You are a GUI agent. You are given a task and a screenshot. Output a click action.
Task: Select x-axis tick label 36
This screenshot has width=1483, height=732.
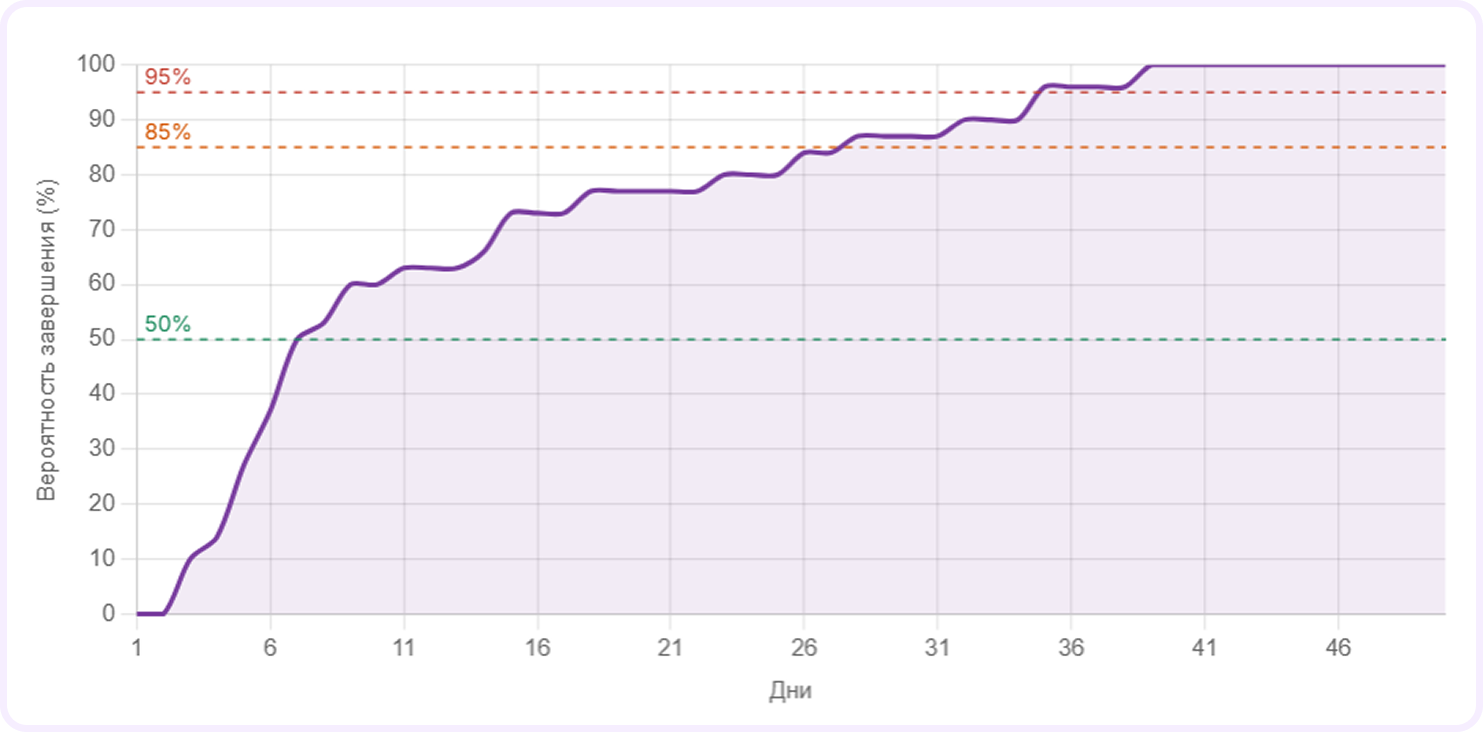tap(1071, 648)
